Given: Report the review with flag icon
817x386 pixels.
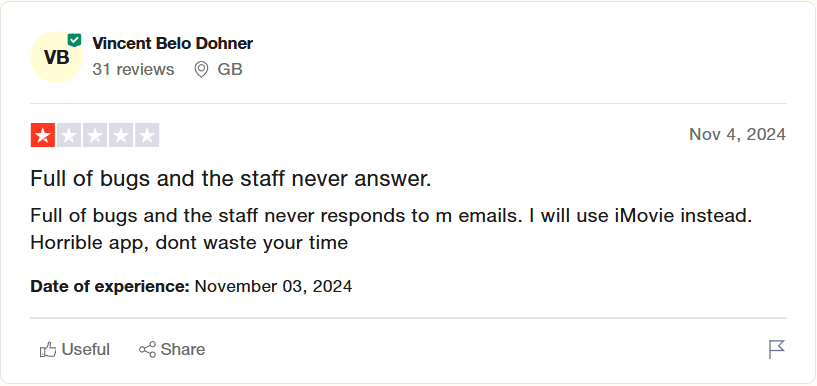Looking at the screenshot, I should point(776,350).
